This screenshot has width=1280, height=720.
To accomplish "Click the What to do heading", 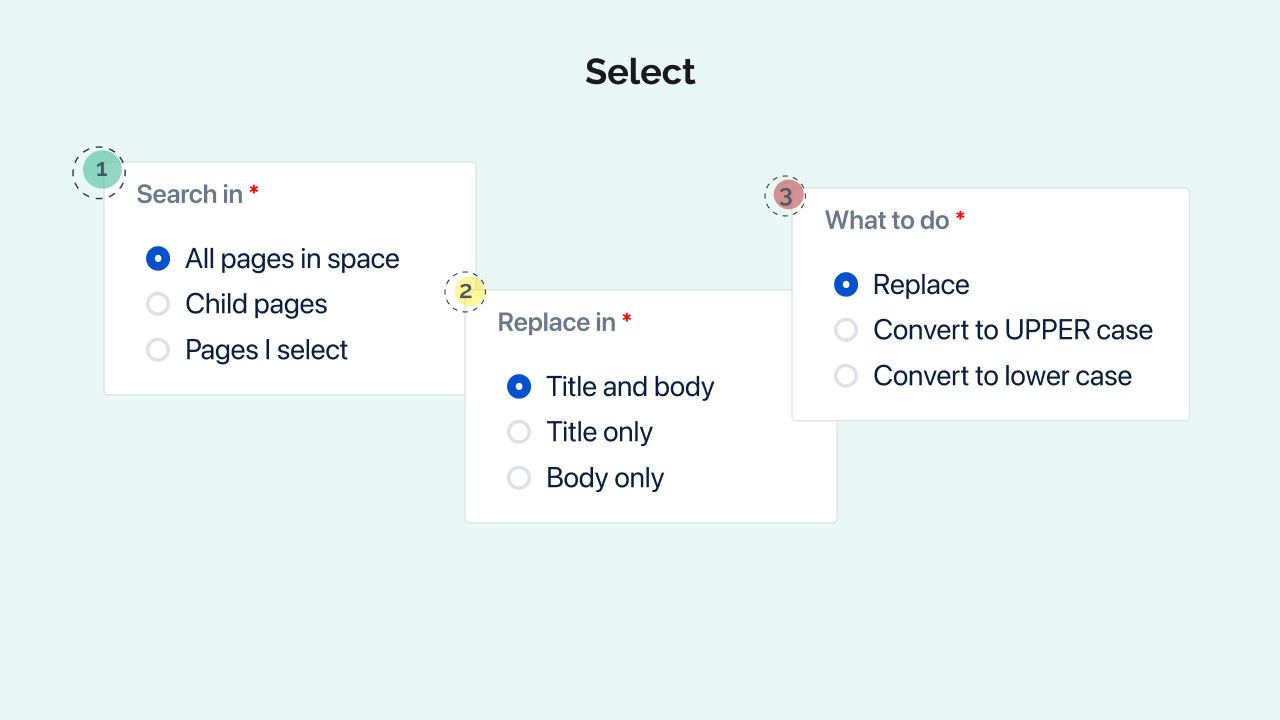I will [886, 220].
